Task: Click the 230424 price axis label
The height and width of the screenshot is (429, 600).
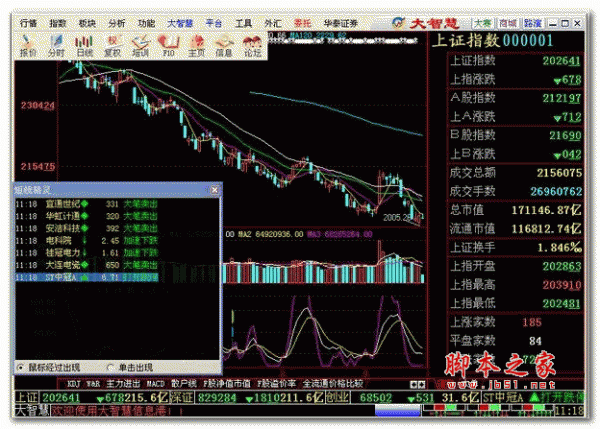Action: point(38,106)
